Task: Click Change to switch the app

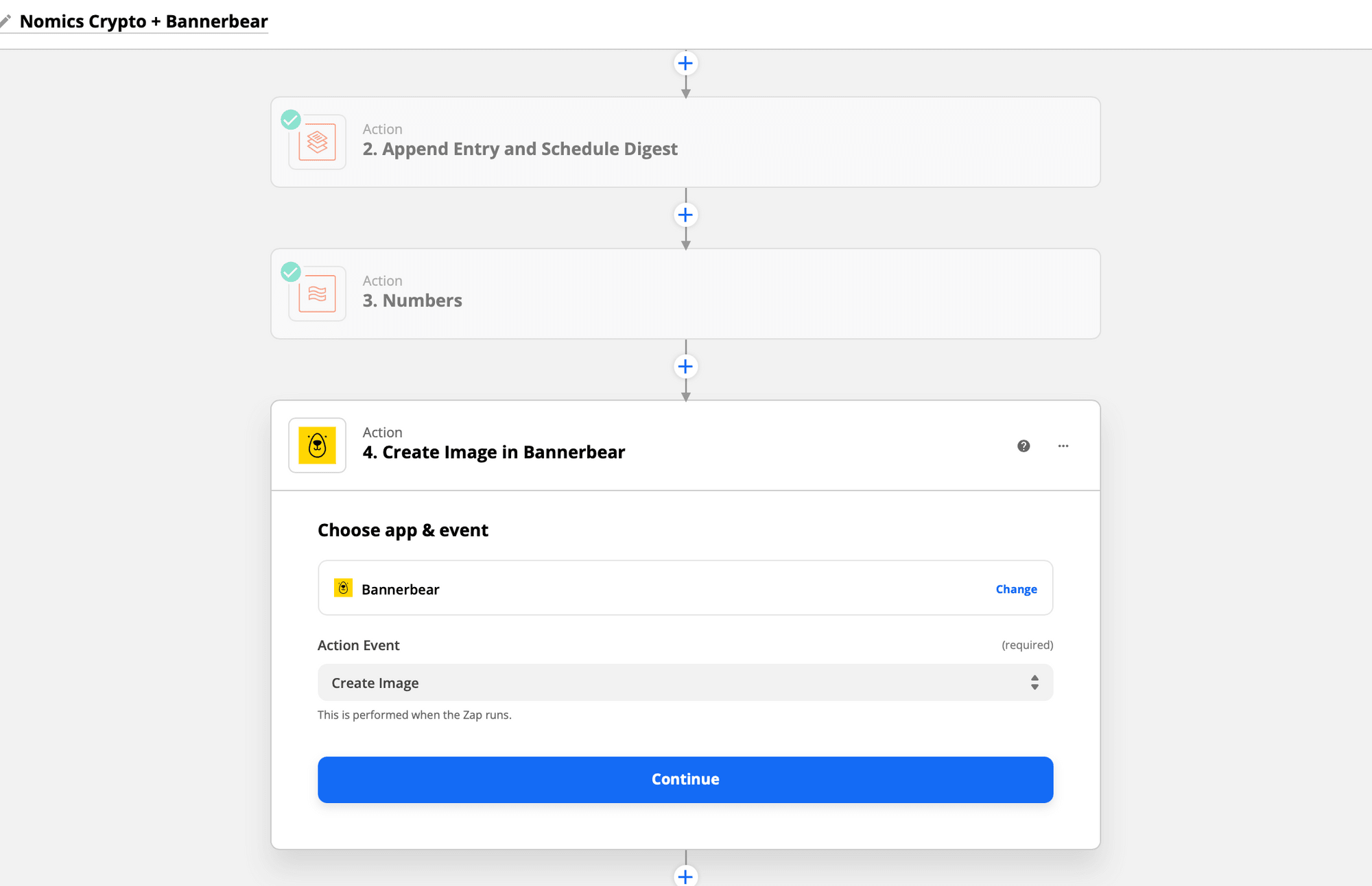Action: point(1016,589)
